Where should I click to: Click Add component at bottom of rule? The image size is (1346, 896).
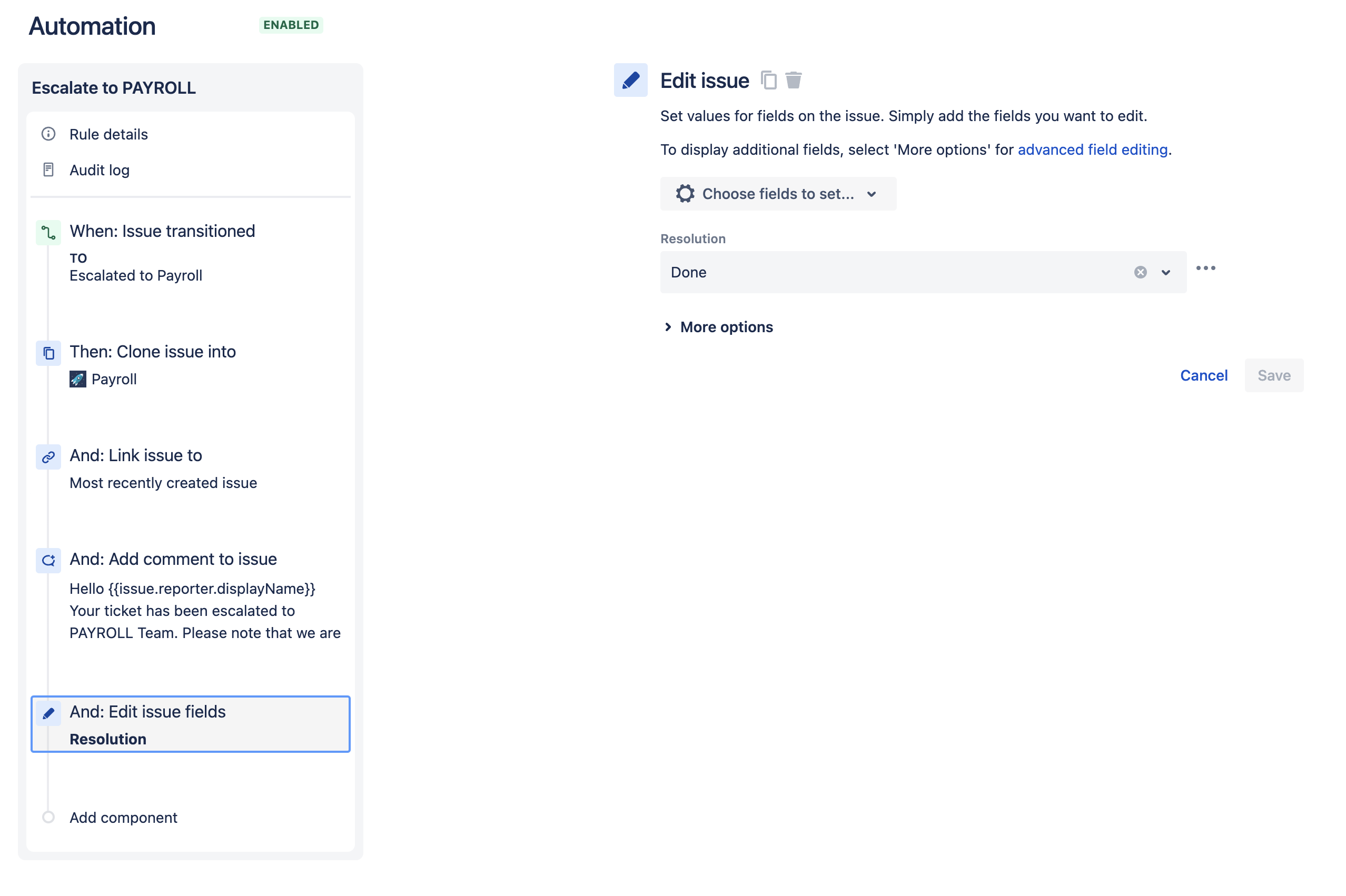tap(123, 818)
